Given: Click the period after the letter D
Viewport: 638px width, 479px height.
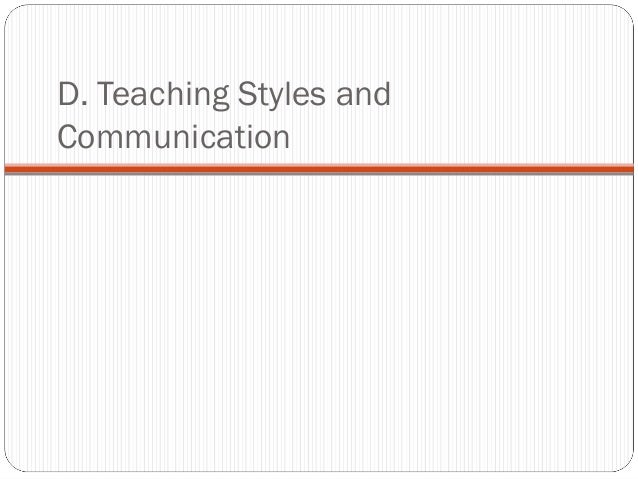Looking at the screenshot, I should [84, 104].
